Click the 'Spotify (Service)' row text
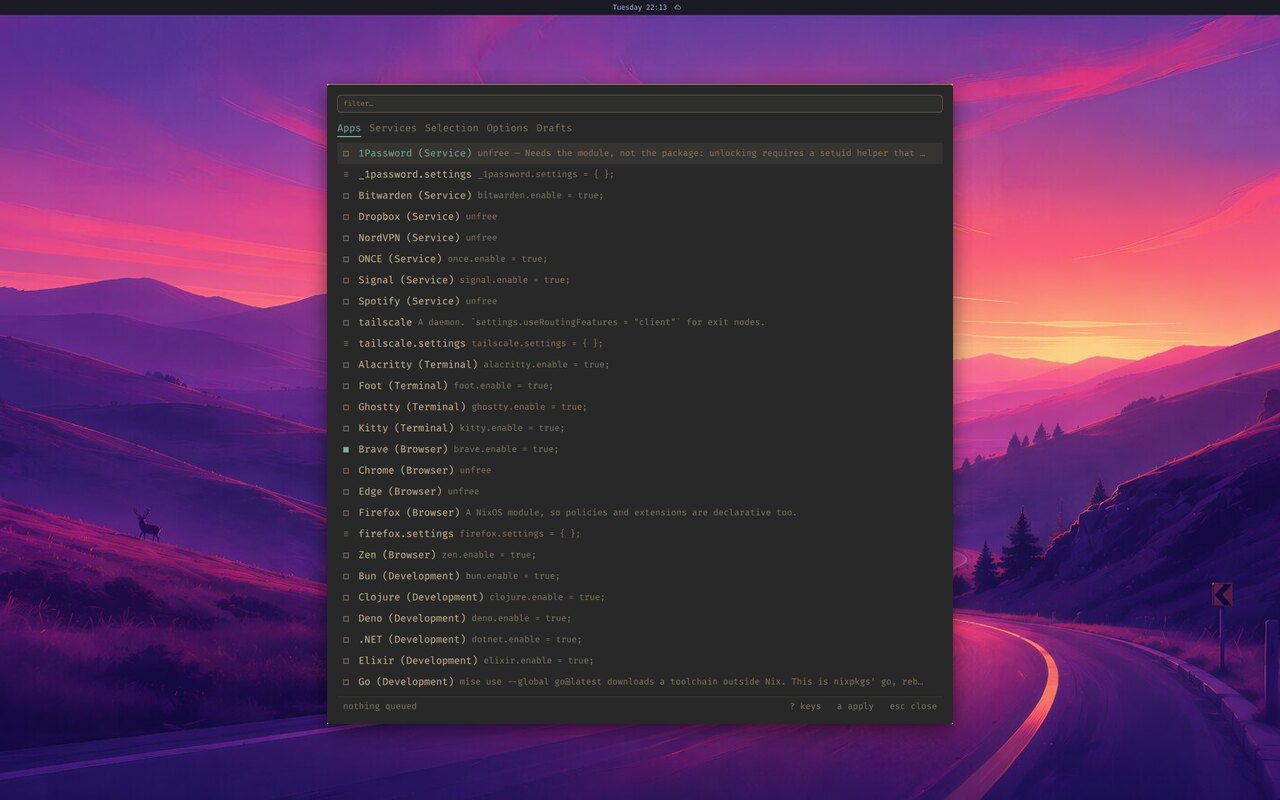This screenshot has height=800, width=1280. click(410, 301)
